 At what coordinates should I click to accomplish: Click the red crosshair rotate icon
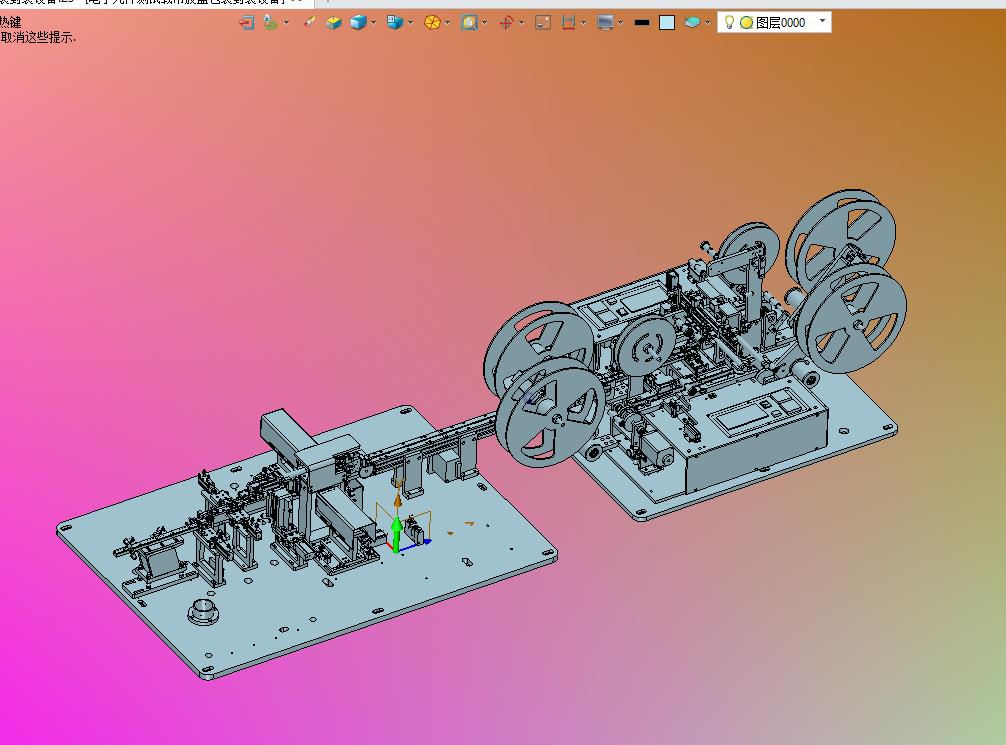pos(506,22)
